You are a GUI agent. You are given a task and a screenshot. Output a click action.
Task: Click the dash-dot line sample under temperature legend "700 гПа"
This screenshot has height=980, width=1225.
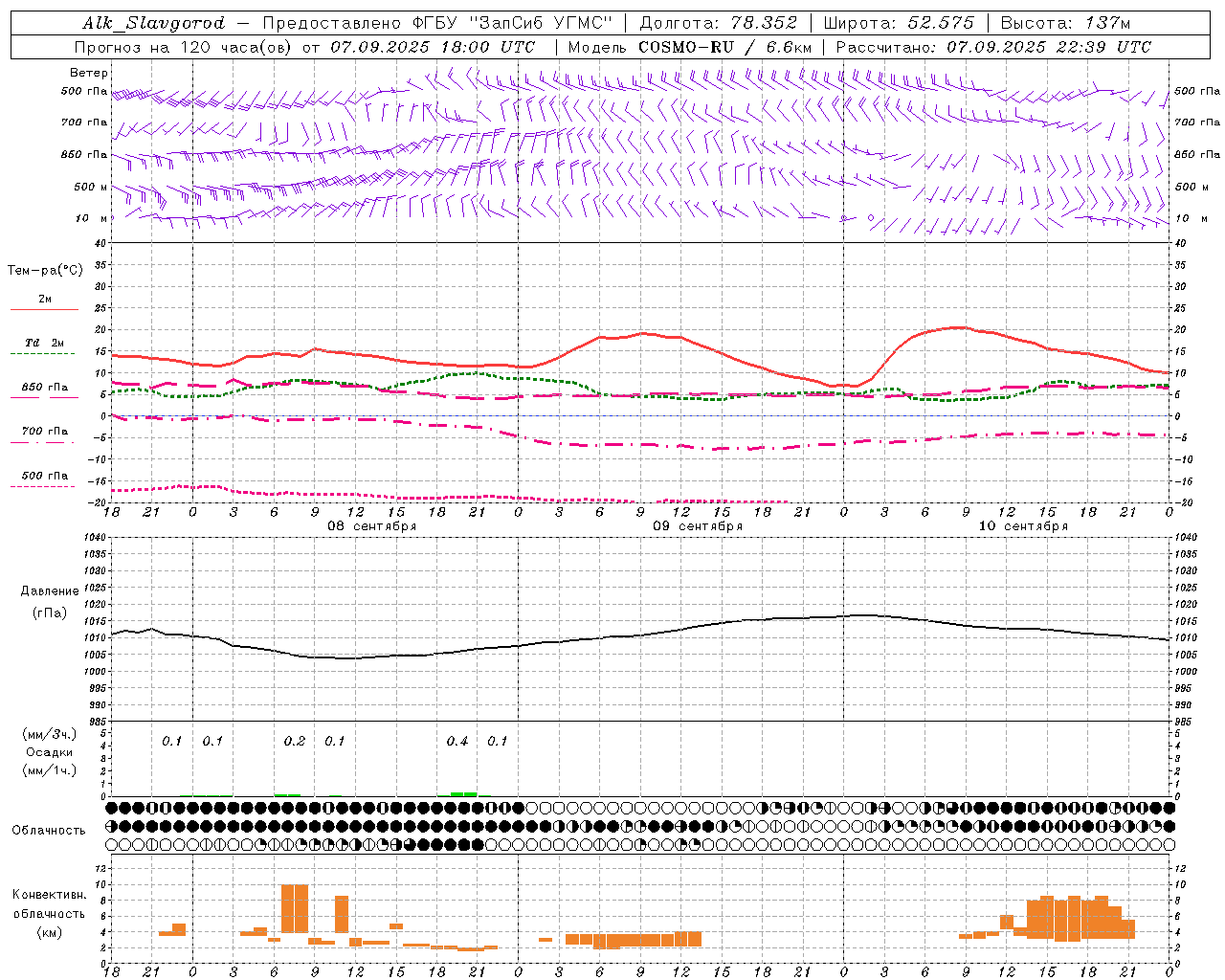point(43,443)
